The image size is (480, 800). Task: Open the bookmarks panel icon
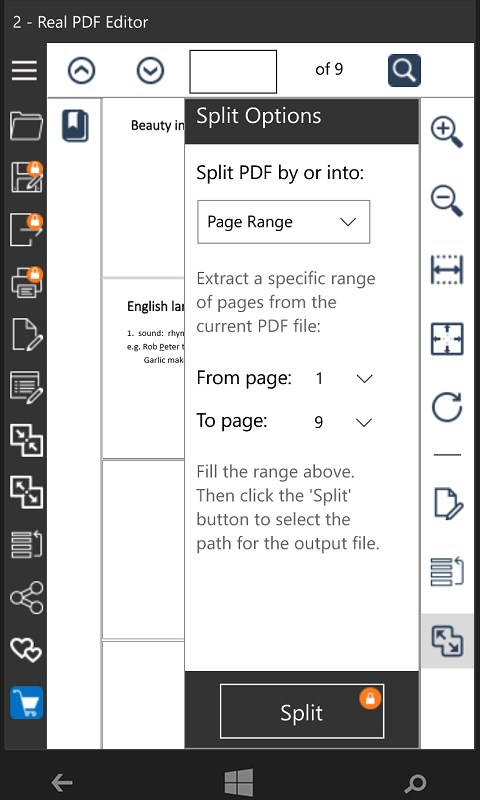coord(75,126)
